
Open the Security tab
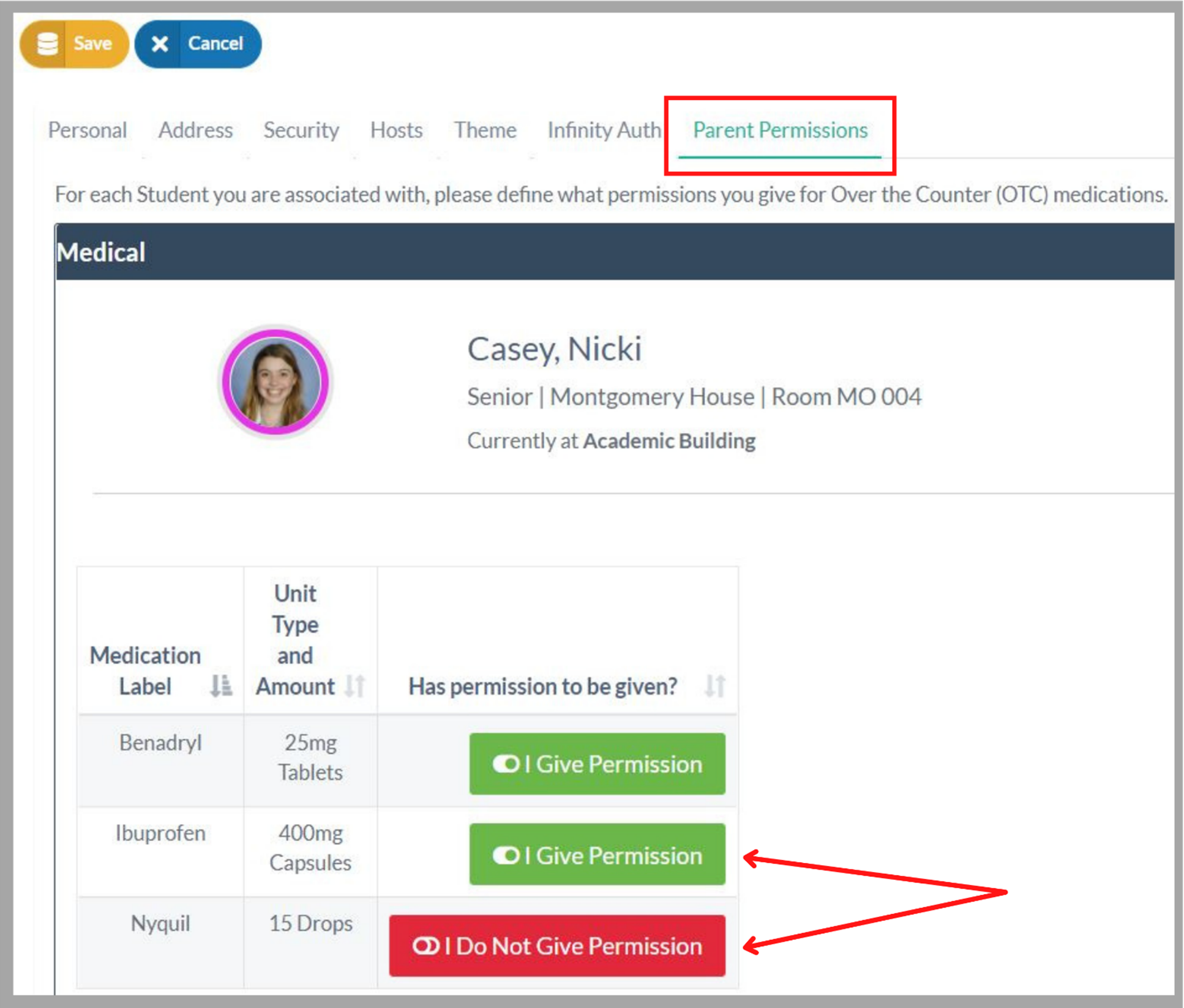301,130
